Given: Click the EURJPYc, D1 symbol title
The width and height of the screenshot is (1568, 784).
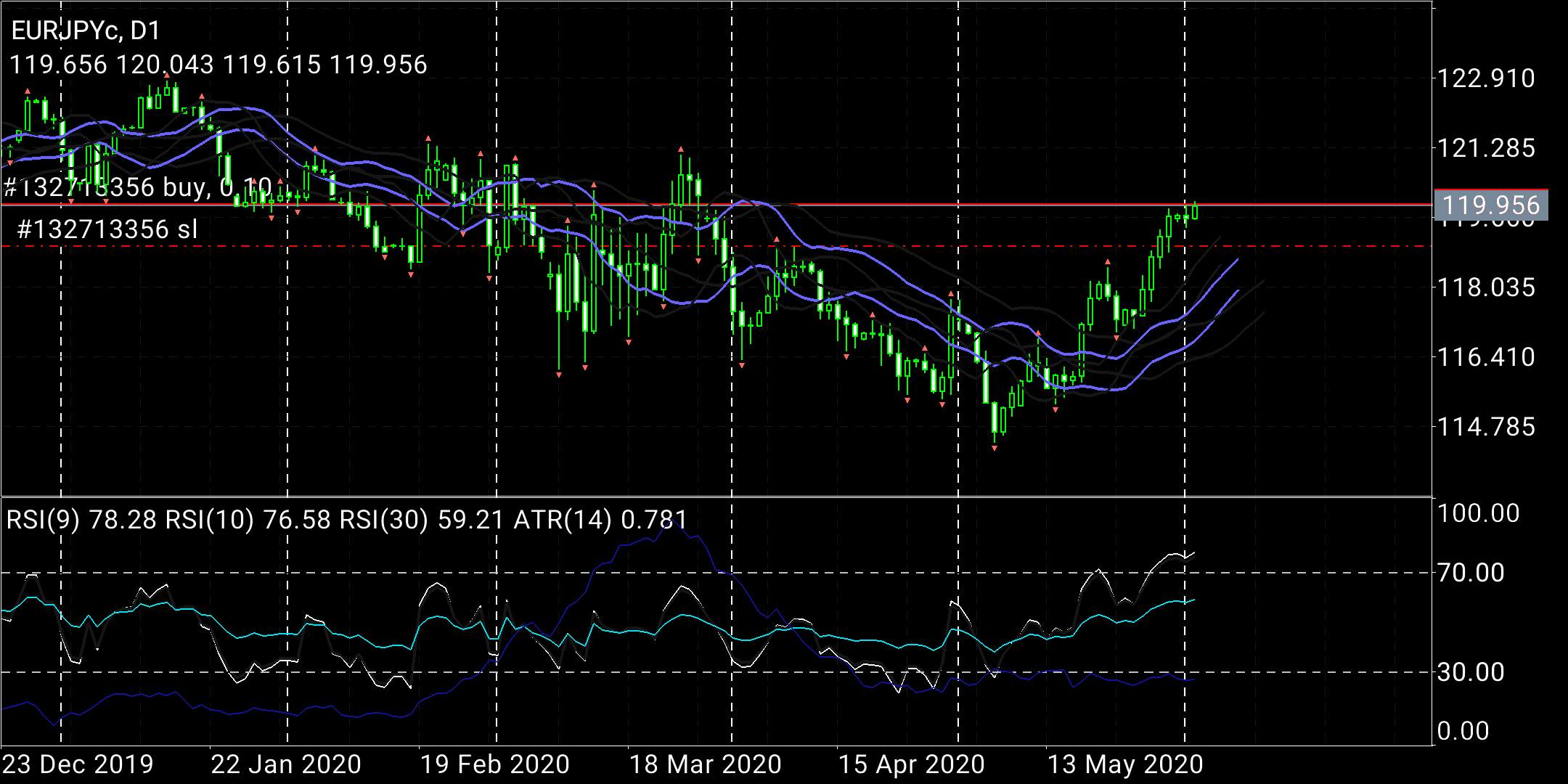Looking at the screenshot, I should coord(85,30).
